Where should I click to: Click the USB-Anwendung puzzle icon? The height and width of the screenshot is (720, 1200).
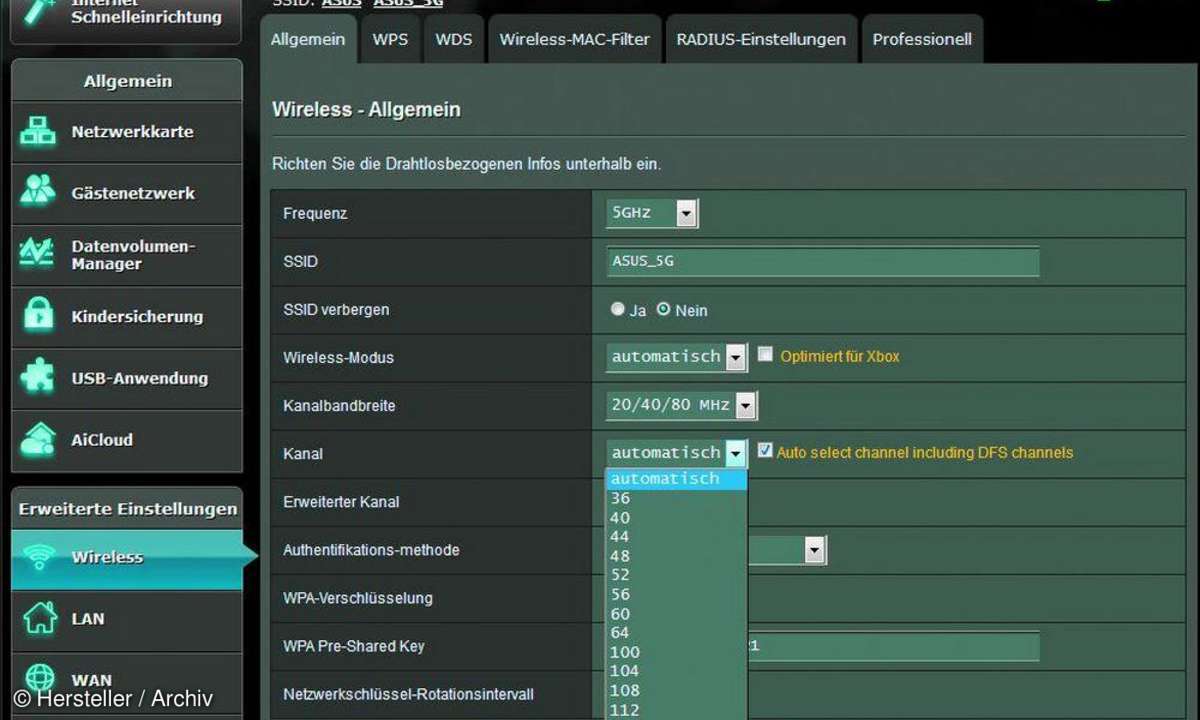click(x=38, y=378)
